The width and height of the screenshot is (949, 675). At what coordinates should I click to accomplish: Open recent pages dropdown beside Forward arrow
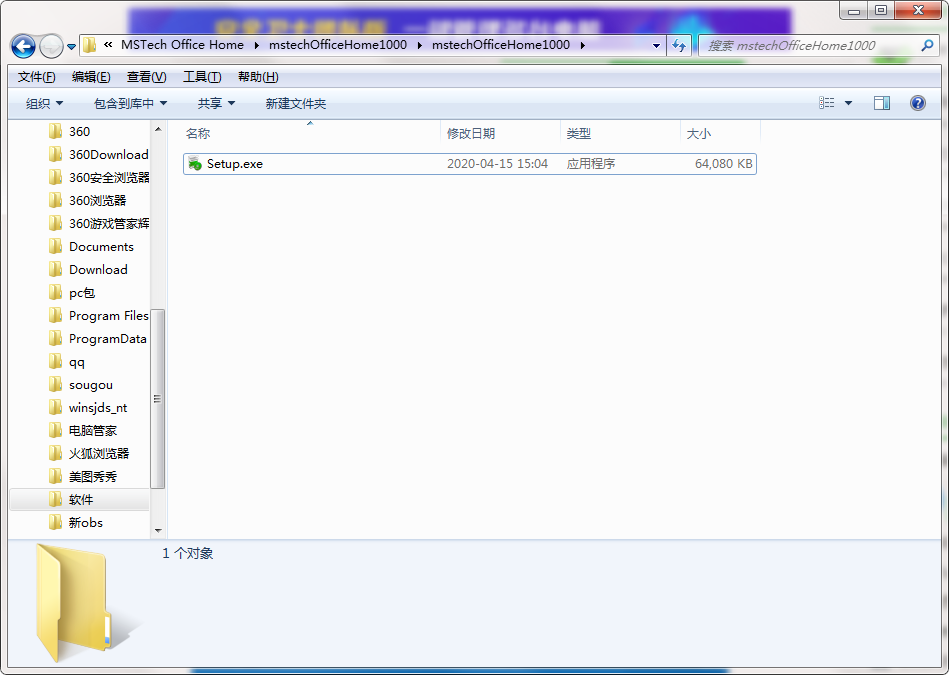click(x=71, y=47)
